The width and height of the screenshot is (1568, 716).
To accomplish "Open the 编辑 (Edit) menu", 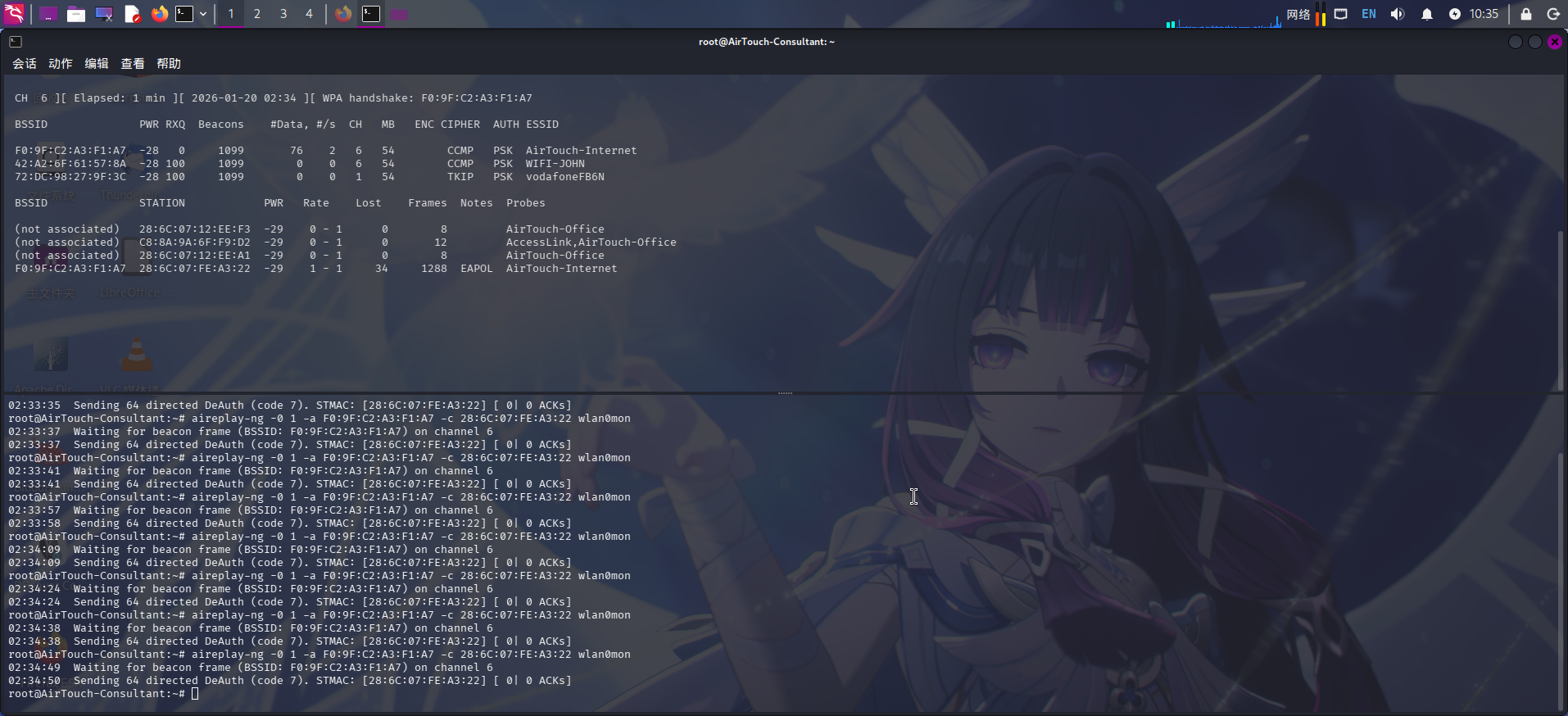I will [x=97, y=63].
